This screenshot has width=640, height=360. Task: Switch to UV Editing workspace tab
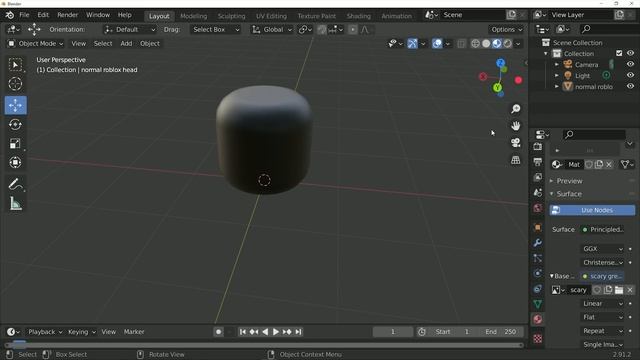click(x=271, y=16)
